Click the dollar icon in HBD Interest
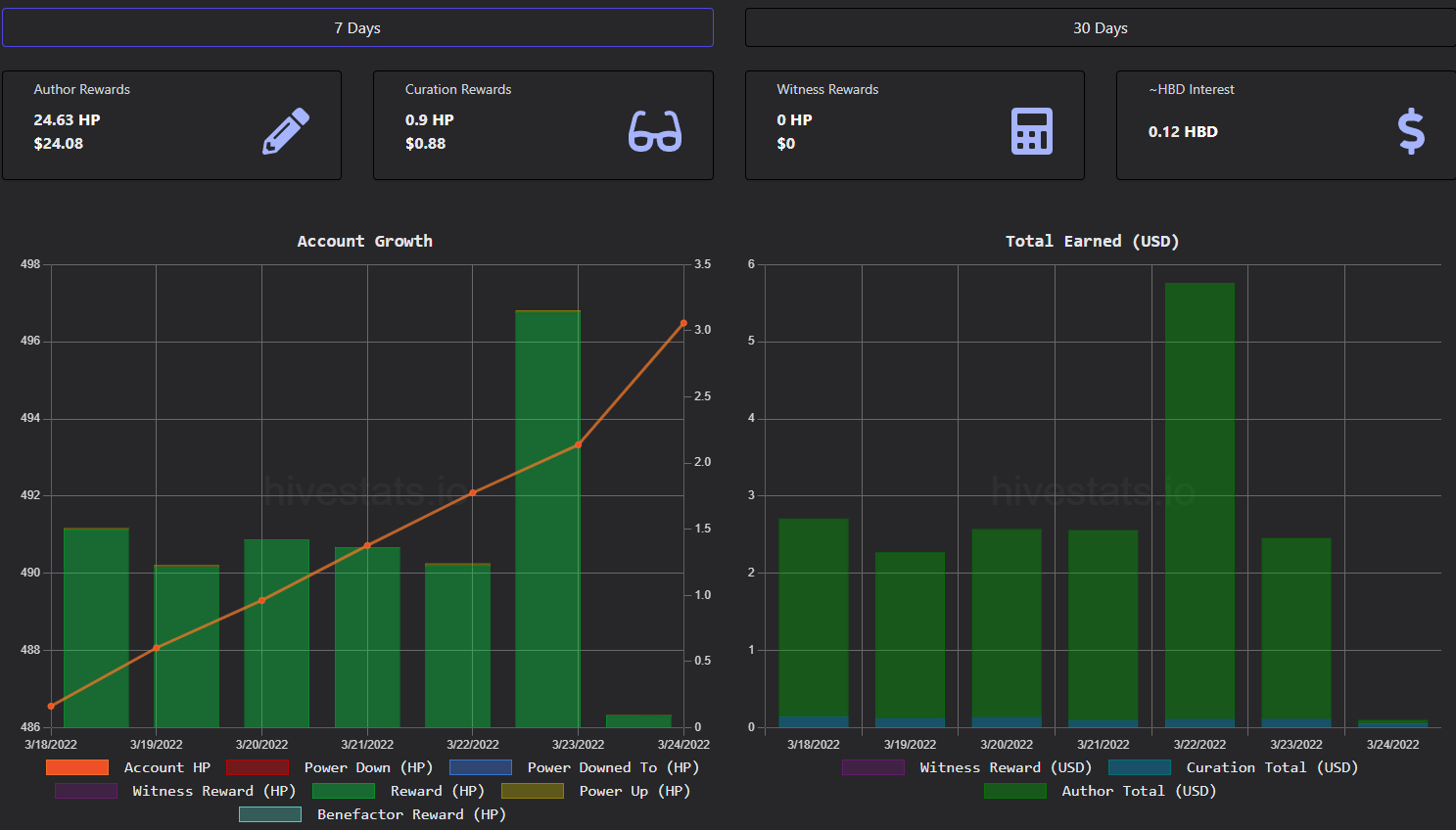This screenshot has width=1456, height=830. click(1411, 131)
